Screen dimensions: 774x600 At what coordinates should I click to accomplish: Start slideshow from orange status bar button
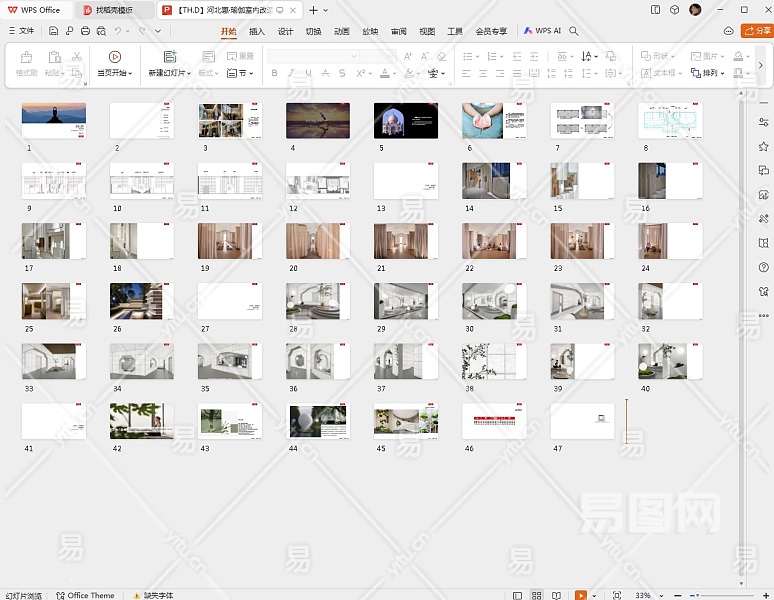tap(580, 595)
